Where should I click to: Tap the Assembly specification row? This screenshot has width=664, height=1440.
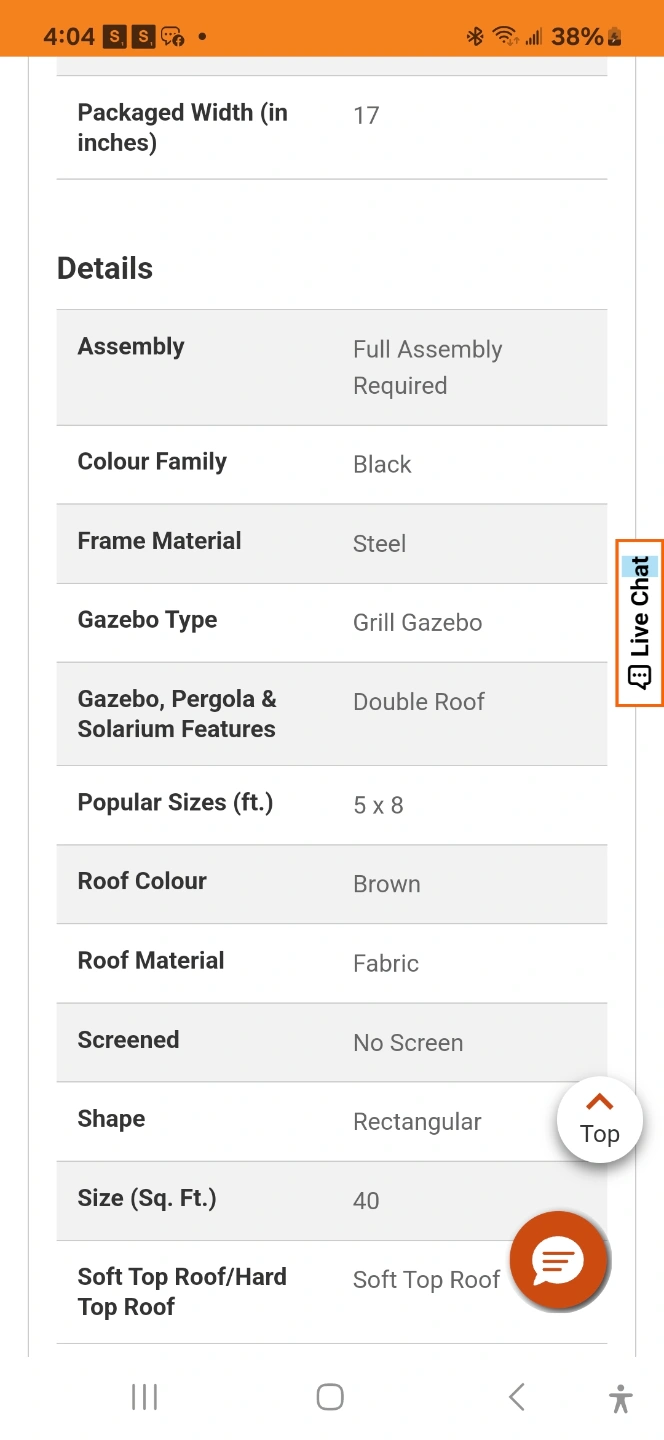[x=332, y=367]
